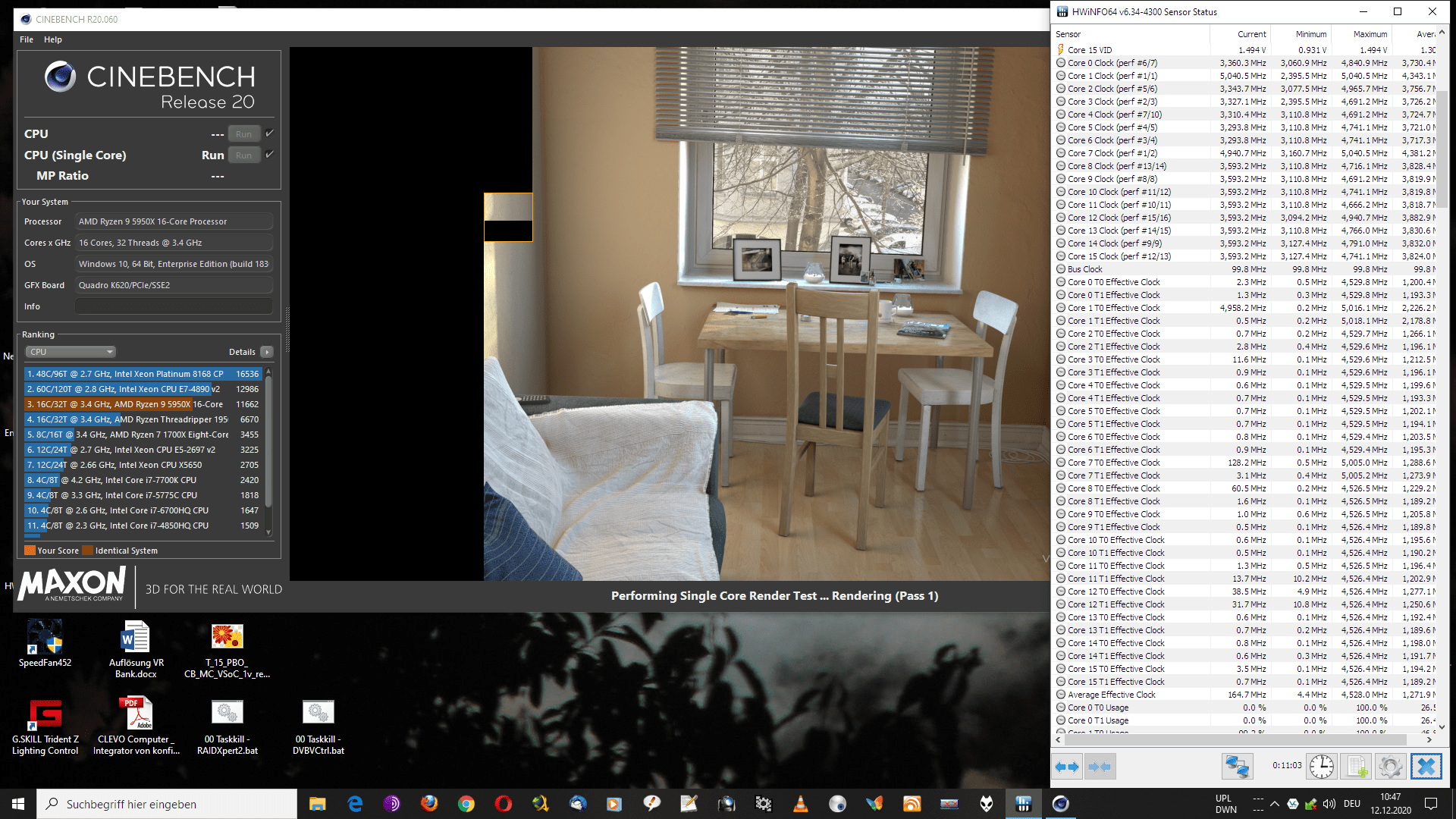Screen dimensions: 1456x819
Task: Reset the HWiNFO clock timer
Action: coord(1322,767)
